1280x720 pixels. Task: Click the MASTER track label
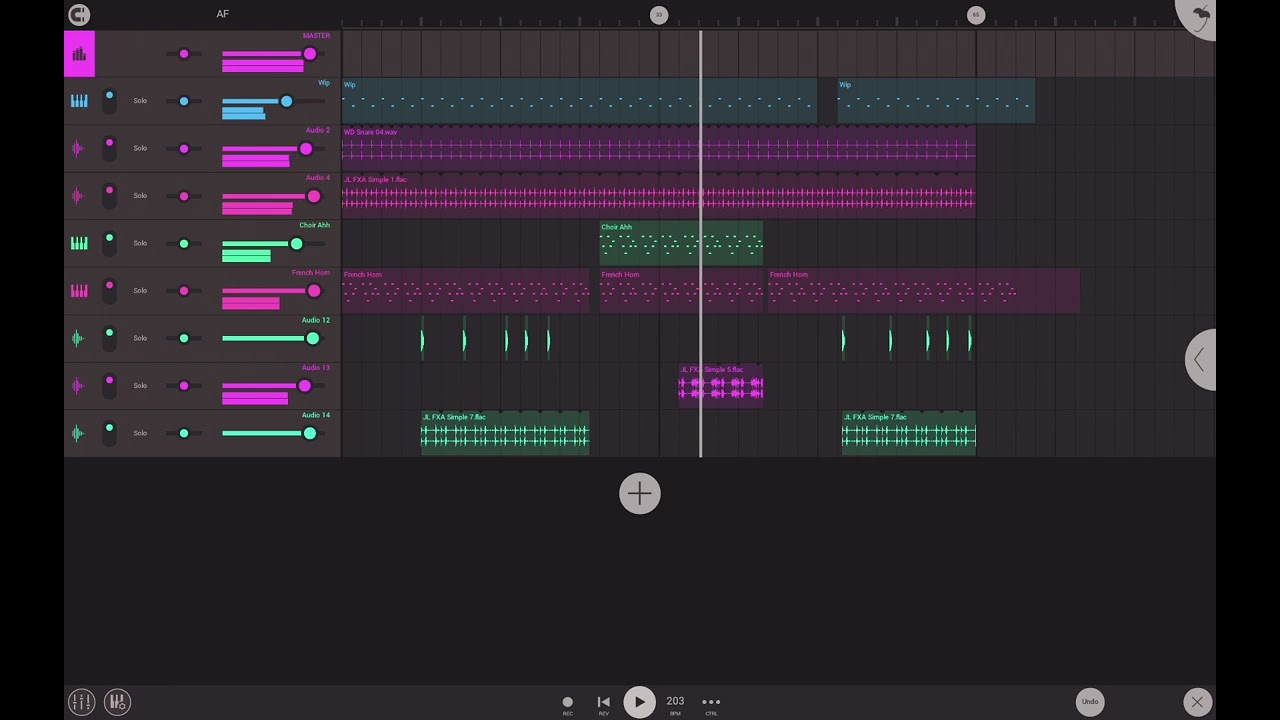[x=316, y=36]
